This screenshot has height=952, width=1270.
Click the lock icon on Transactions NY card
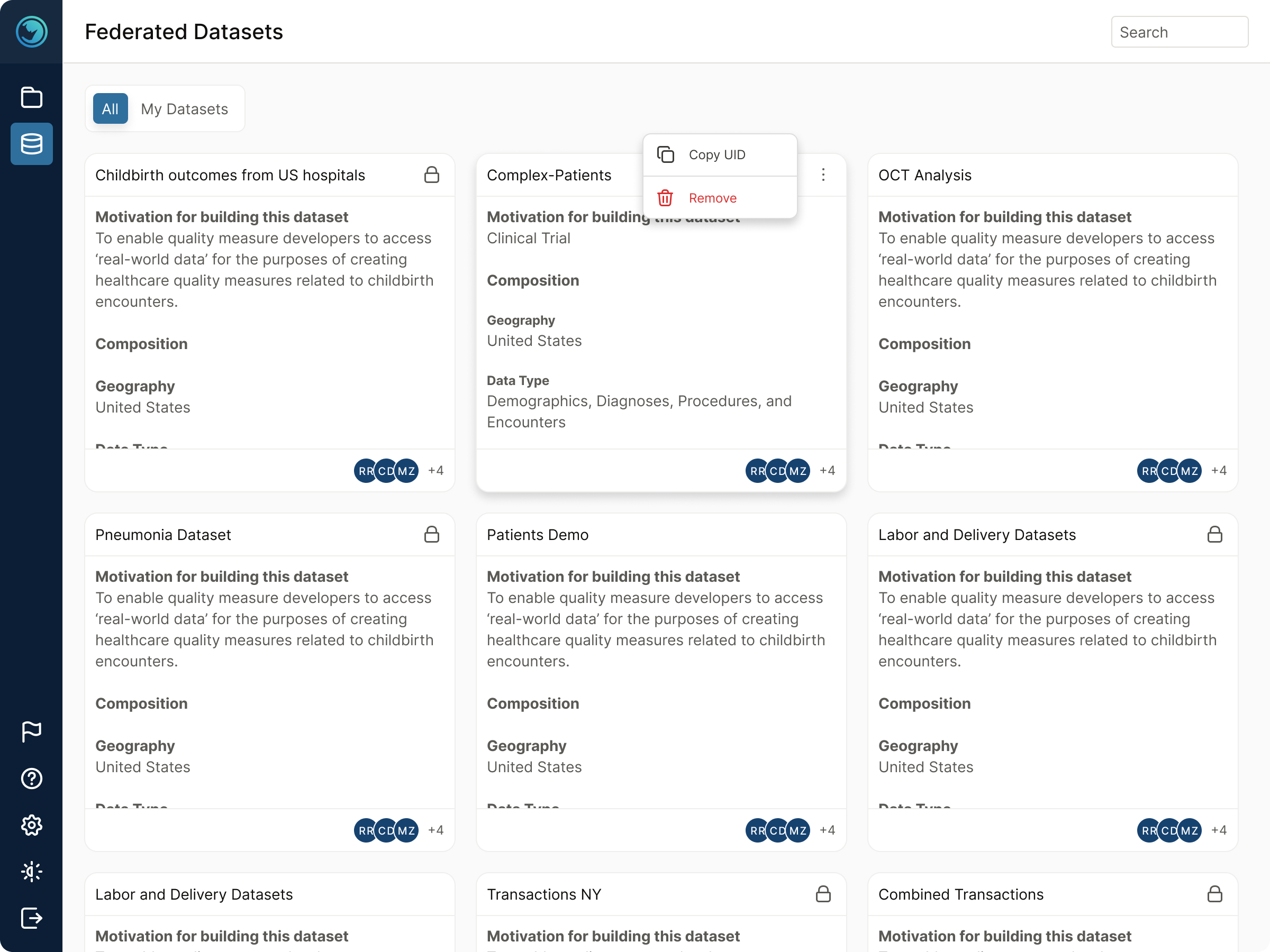point(823,893)
